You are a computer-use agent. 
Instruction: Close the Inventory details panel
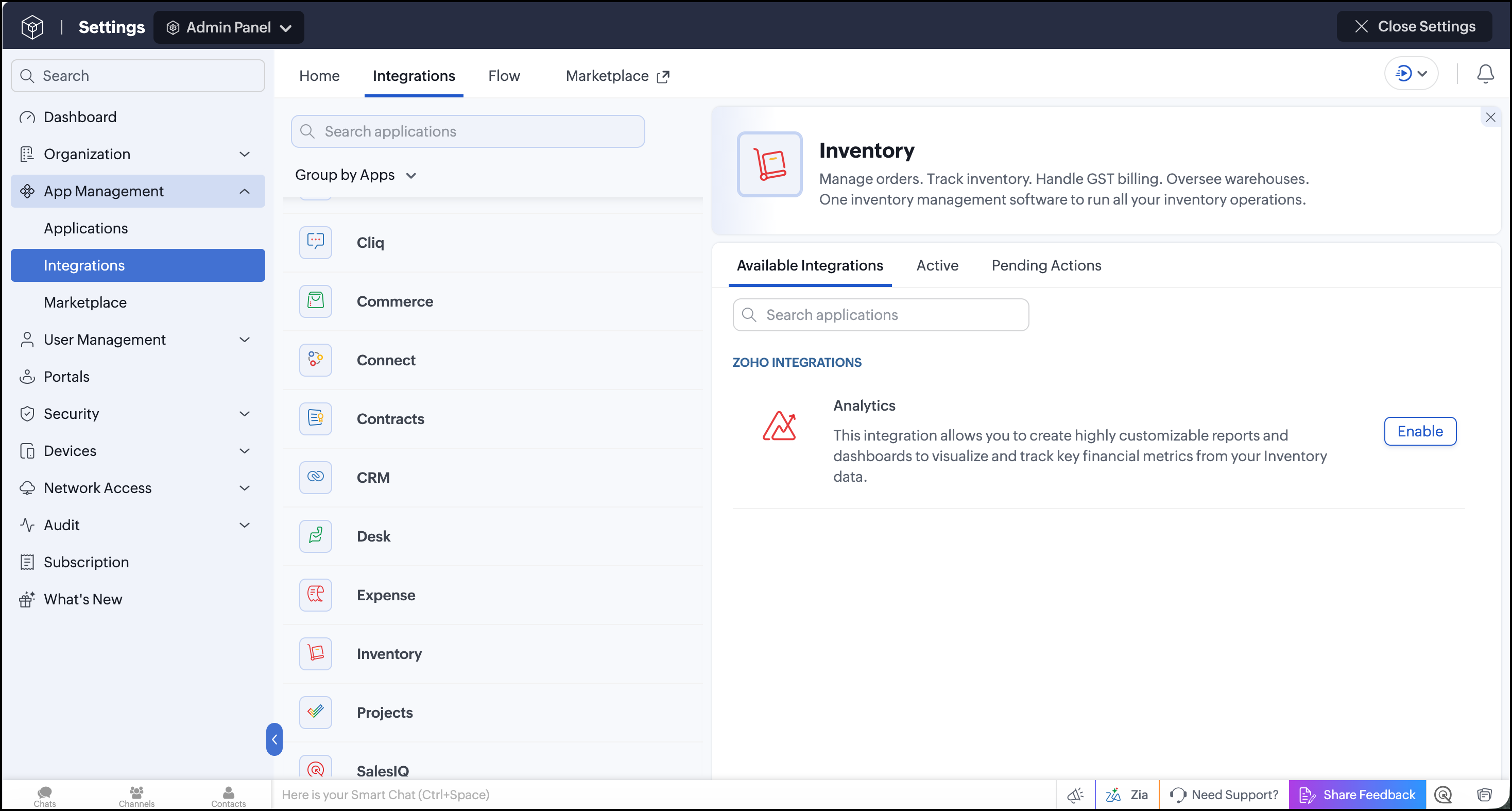tap(1490, 117)
